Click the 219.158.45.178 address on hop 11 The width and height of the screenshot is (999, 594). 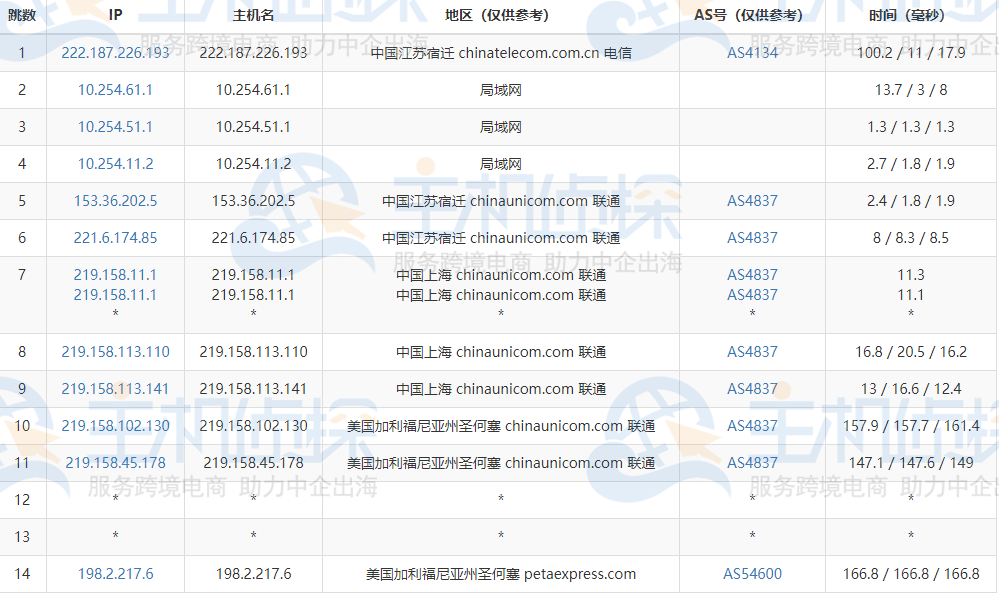[x=115, y=463]
